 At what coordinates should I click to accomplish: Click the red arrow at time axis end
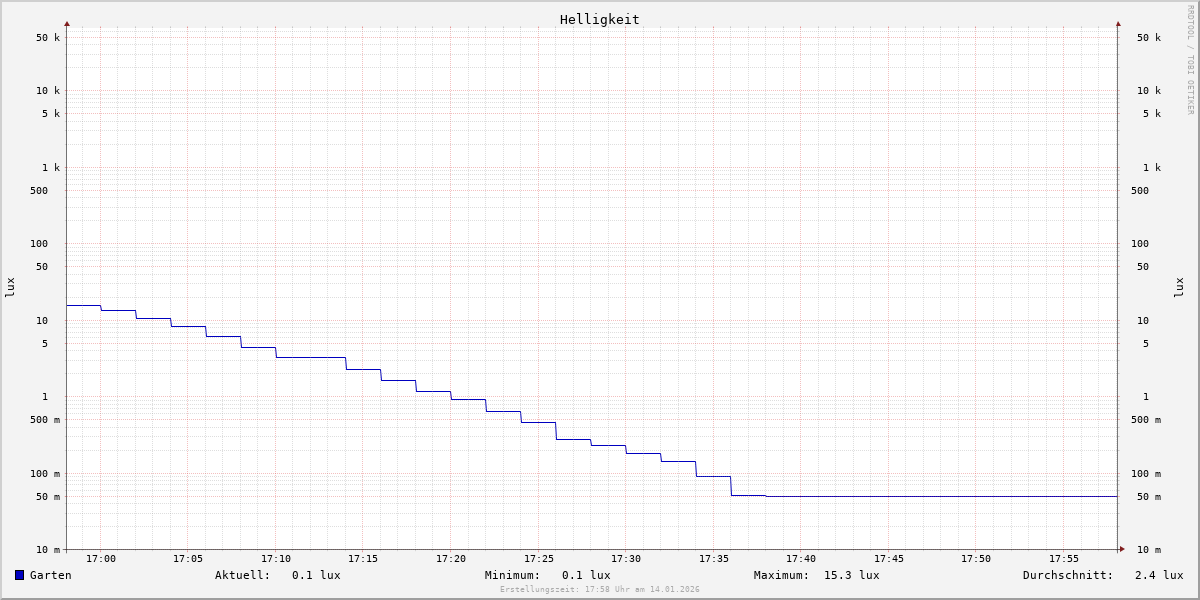tap(1122, 549)
